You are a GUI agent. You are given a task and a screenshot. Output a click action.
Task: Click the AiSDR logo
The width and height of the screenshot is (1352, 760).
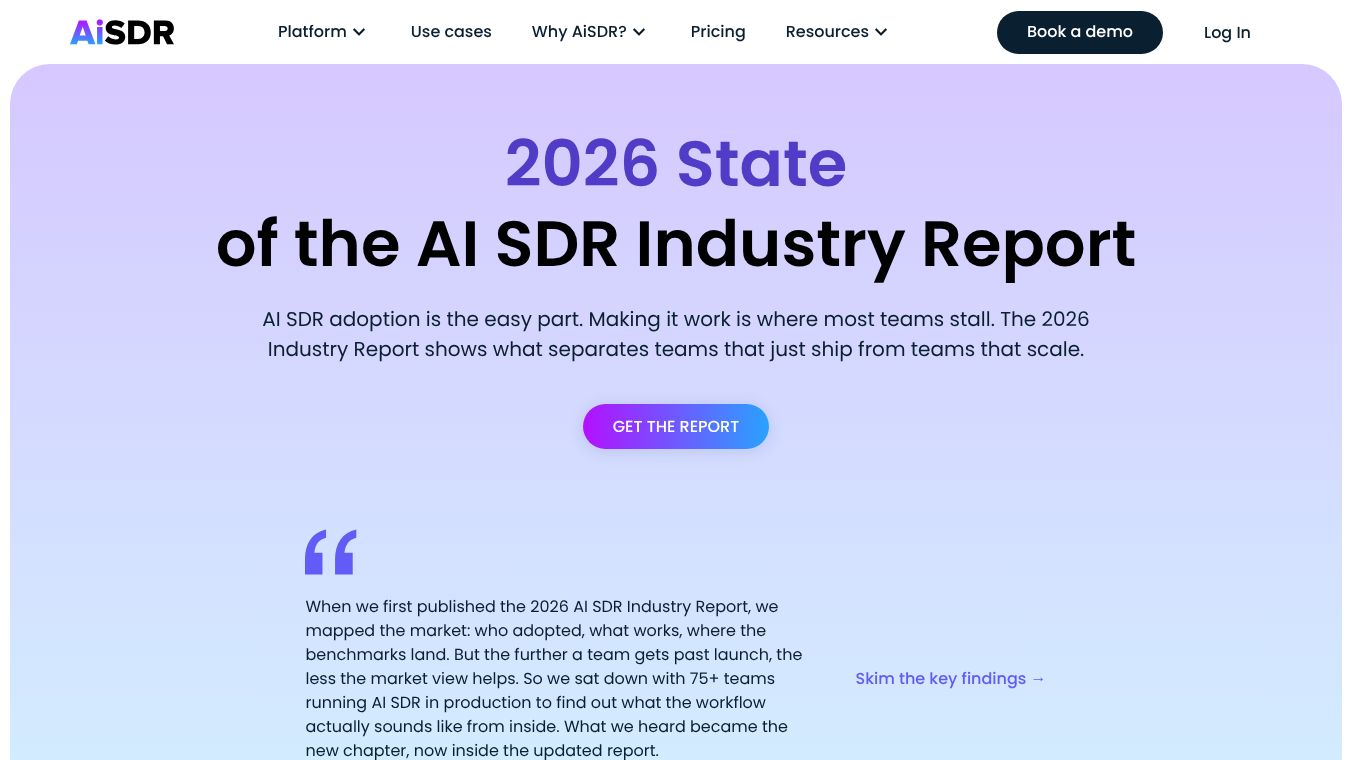coord(122,32)
